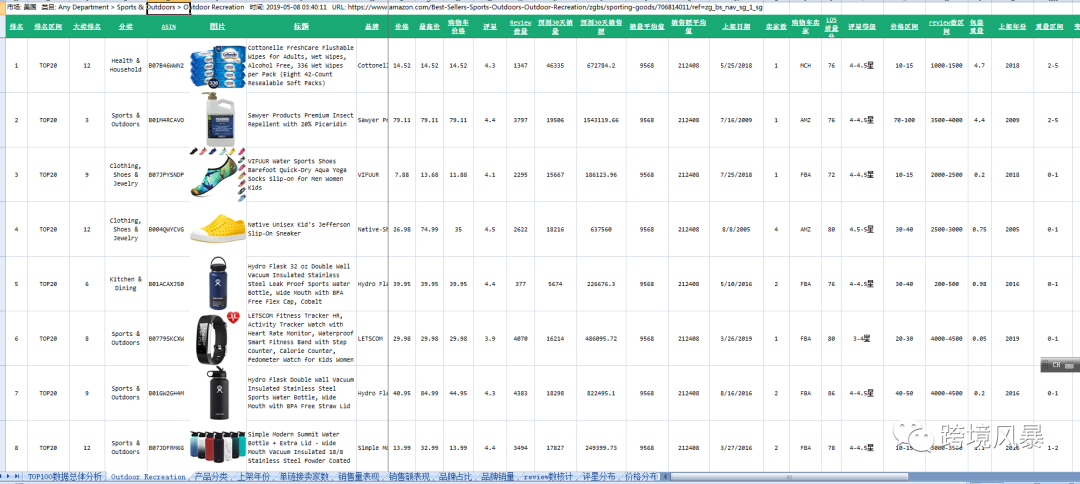Switch to the 产品分类 sheet tab
The width and height of the screenshot is (1080, 484).
(x=211, y=476)
